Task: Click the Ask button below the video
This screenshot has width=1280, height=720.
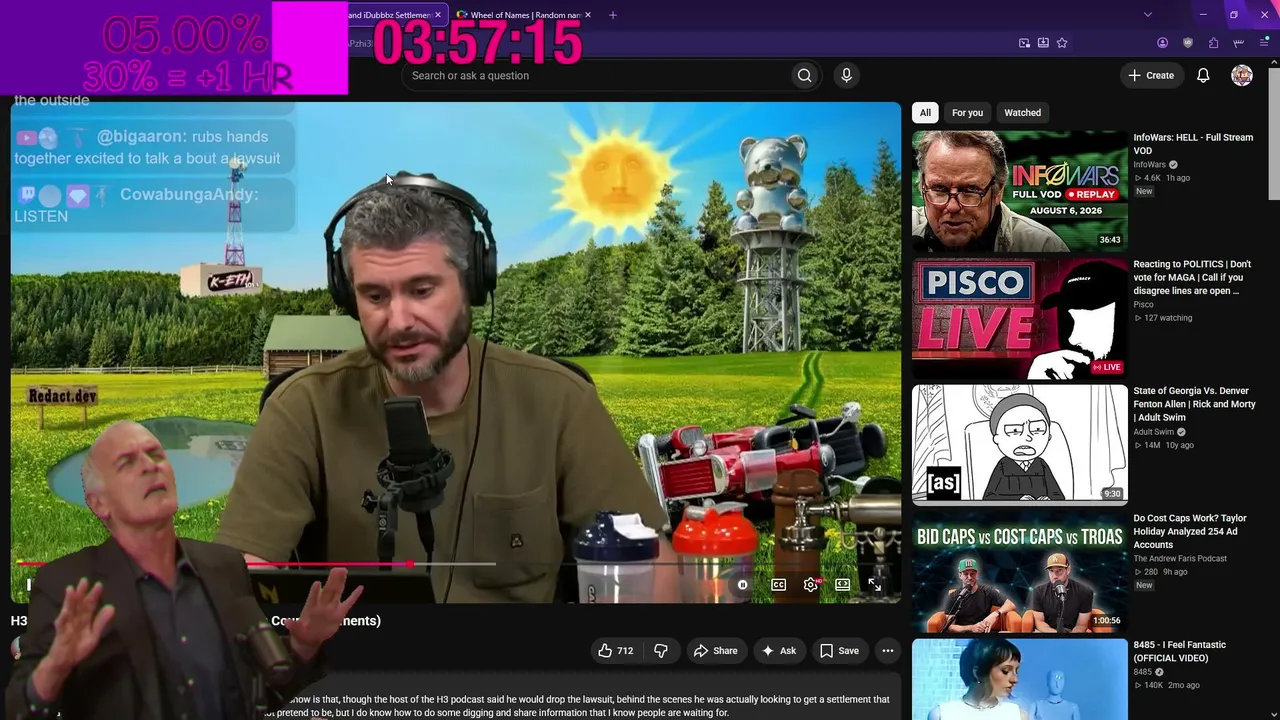Action: pyautogui.click(x=779, y=650)
